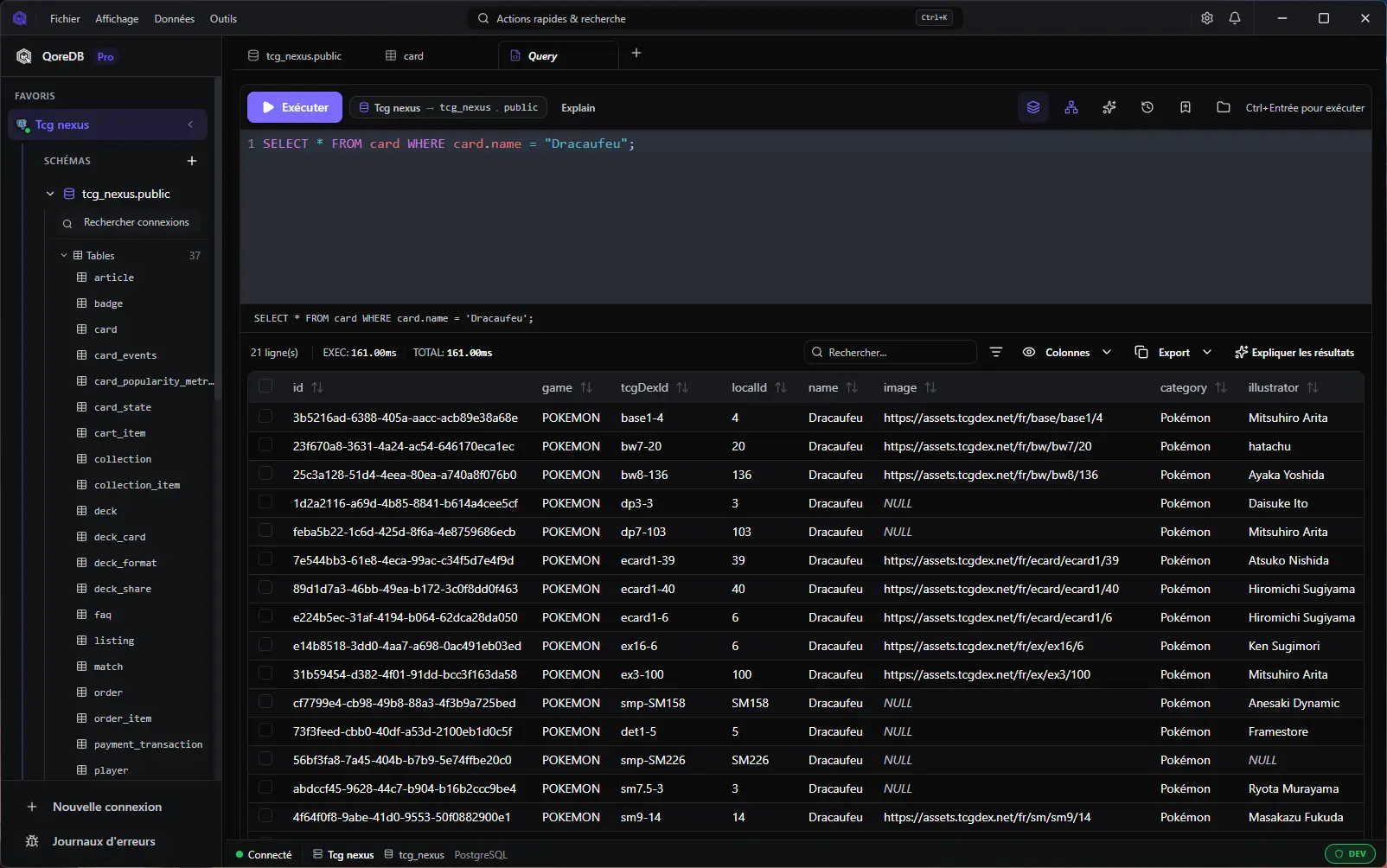This screenshot has height=868, width=1387.
Task: Collapse the tcg_nexus.public schema
Action: pos(50,194)
